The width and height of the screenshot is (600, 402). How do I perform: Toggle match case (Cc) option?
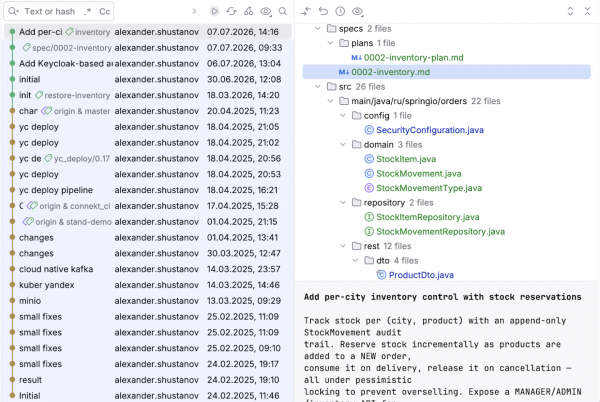pos(104,11)
